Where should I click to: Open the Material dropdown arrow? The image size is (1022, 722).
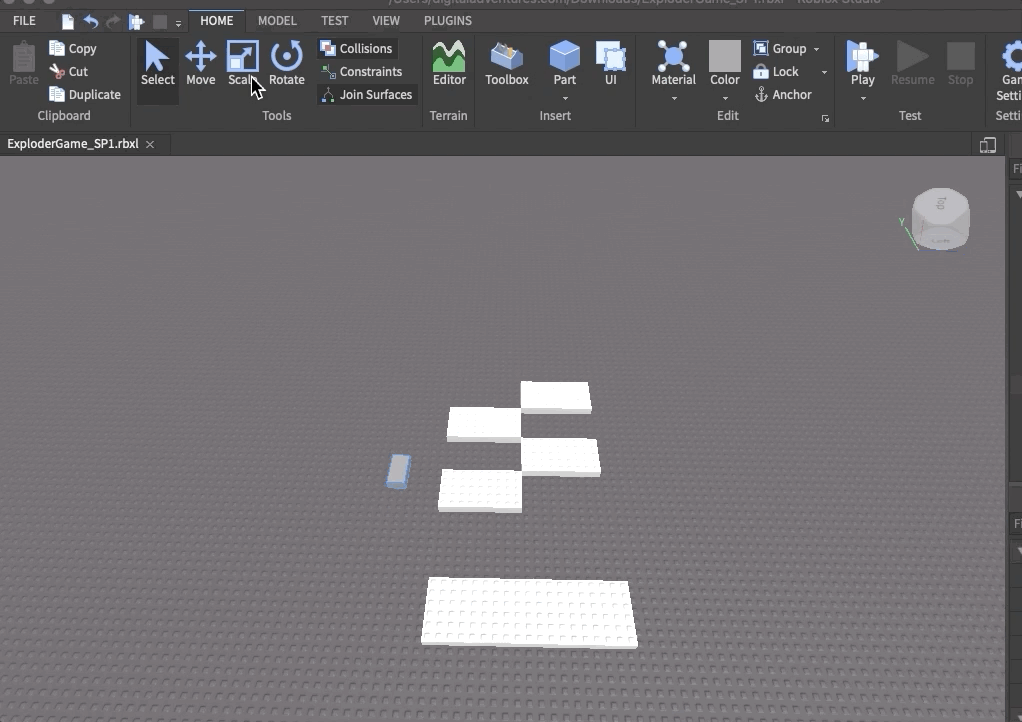674,98
